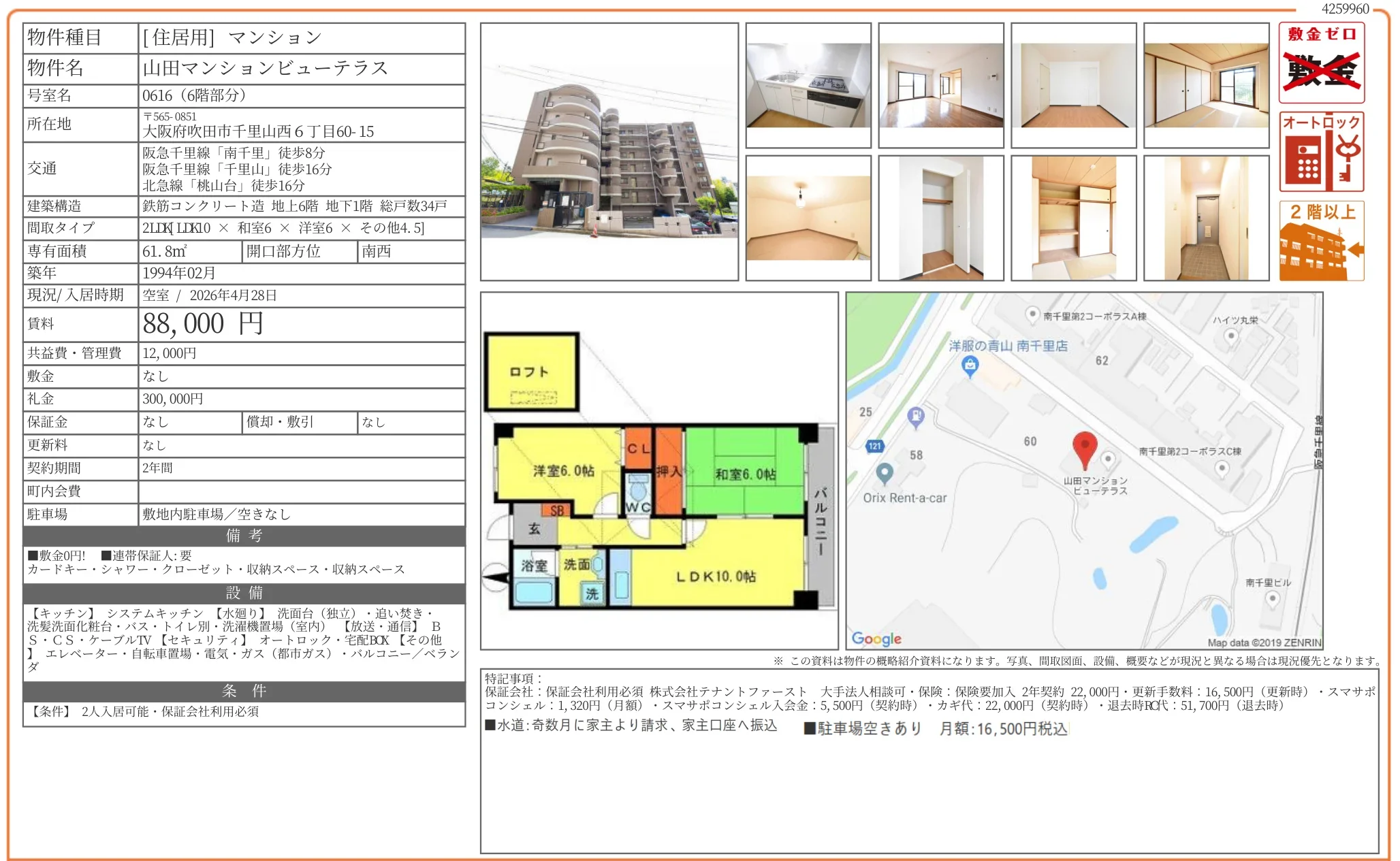Click the 南千里ビル map marker

coord(1272,598)
